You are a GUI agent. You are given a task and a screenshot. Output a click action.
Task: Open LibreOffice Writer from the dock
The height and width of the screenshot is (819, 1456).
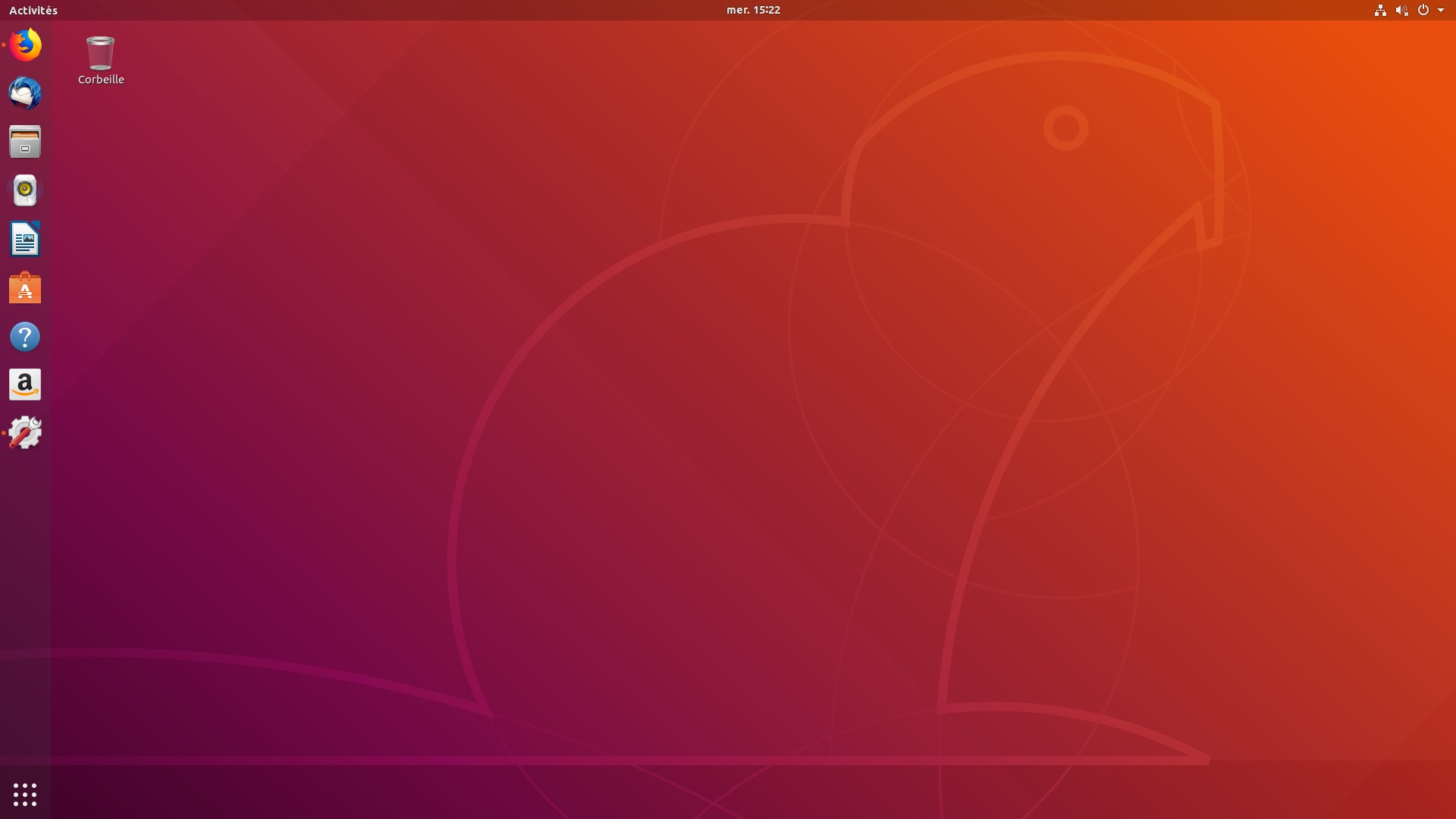[25, 239]
